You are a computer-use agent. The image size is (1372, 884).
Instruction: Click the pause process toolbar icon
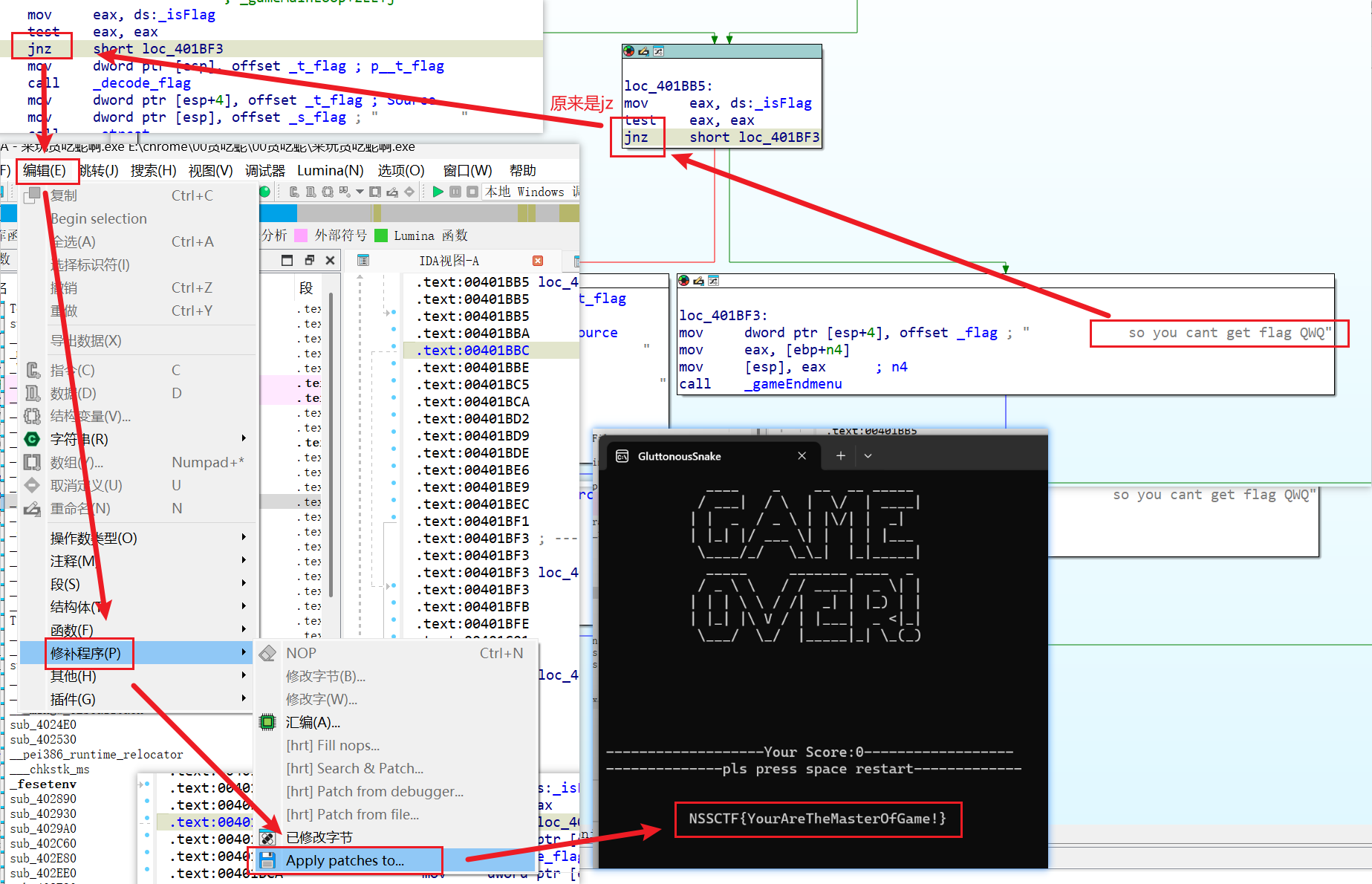[x=455, y=192]
